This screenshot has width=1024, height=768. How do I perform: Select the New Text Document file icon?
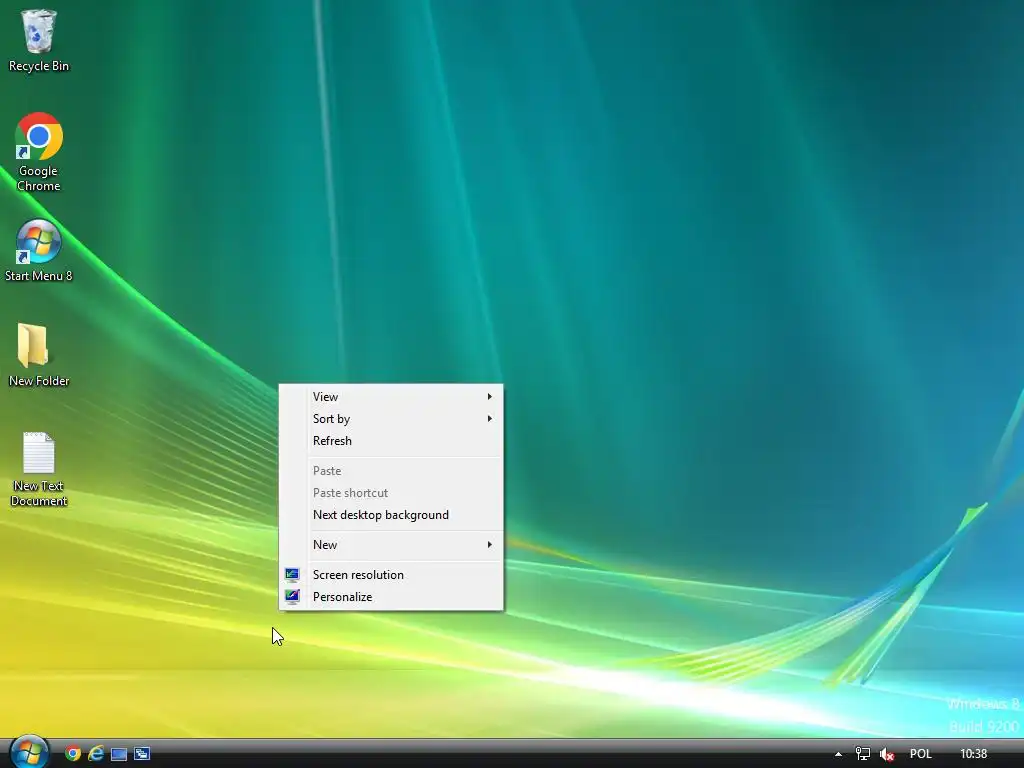tap(39, 468)
